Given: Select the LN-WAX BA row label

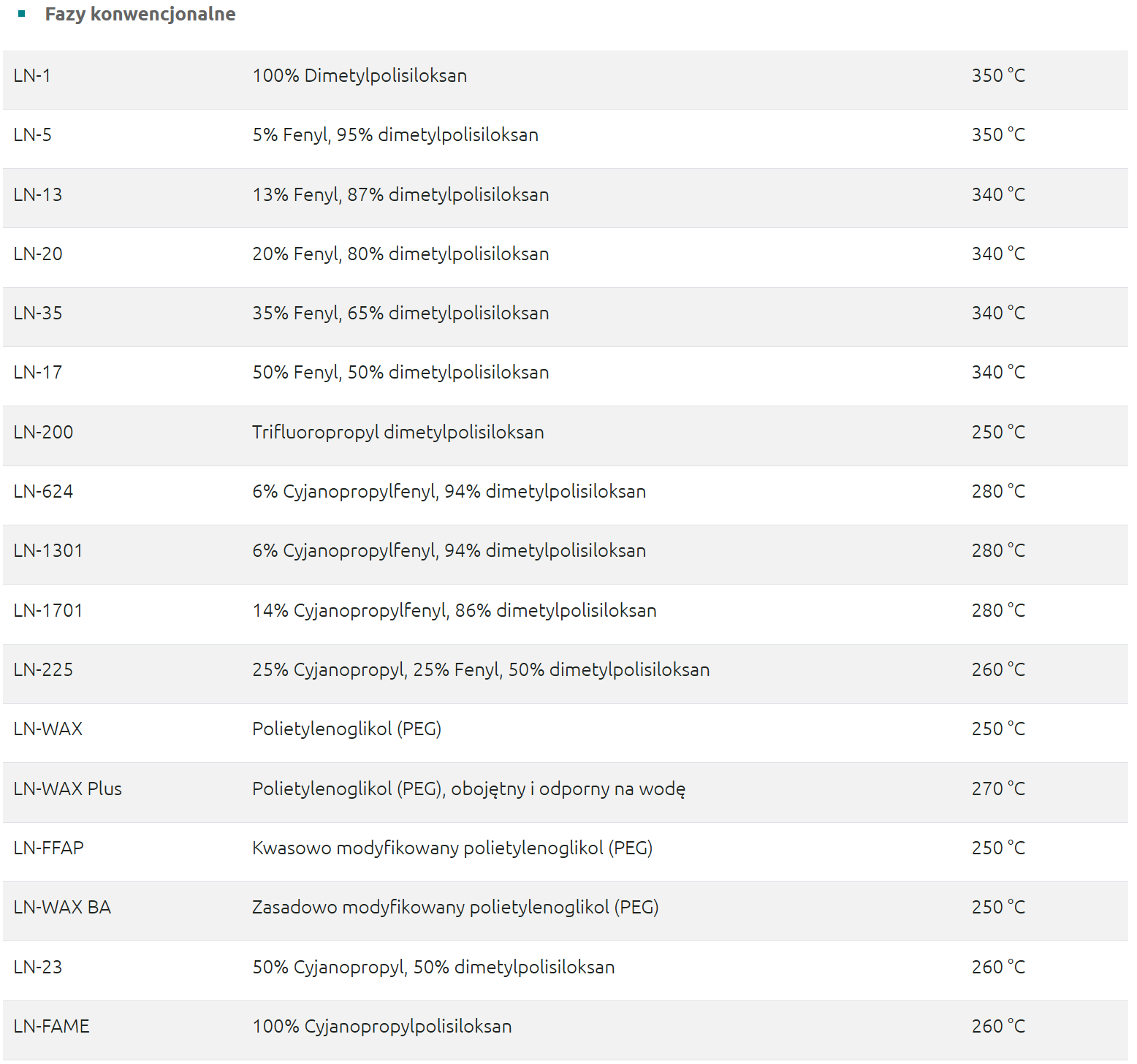Looking at the screenshot, I should tap(62, 907).
